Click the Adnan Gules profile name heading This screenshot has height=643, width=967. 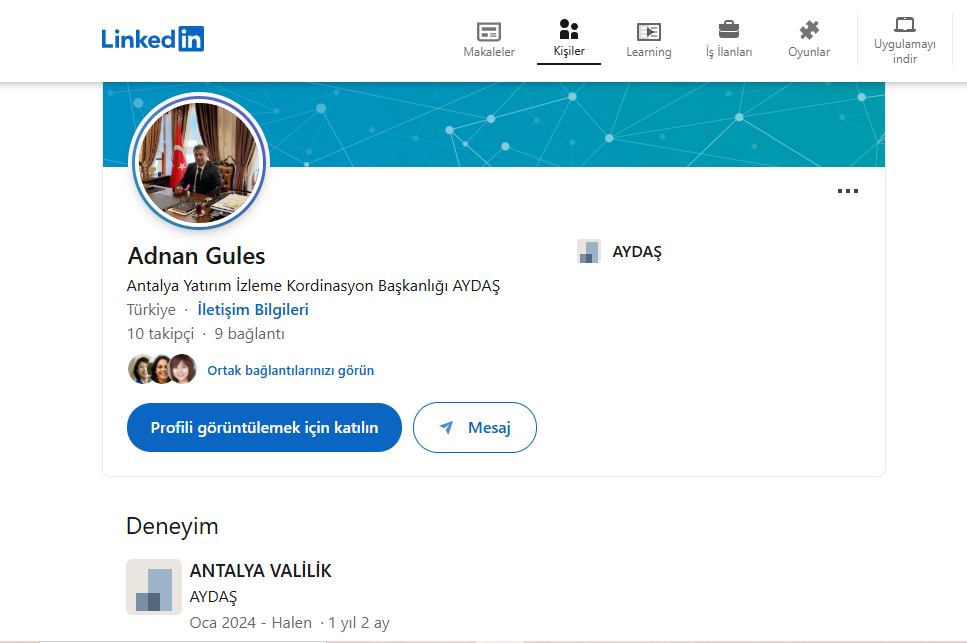tap(197, 255)
